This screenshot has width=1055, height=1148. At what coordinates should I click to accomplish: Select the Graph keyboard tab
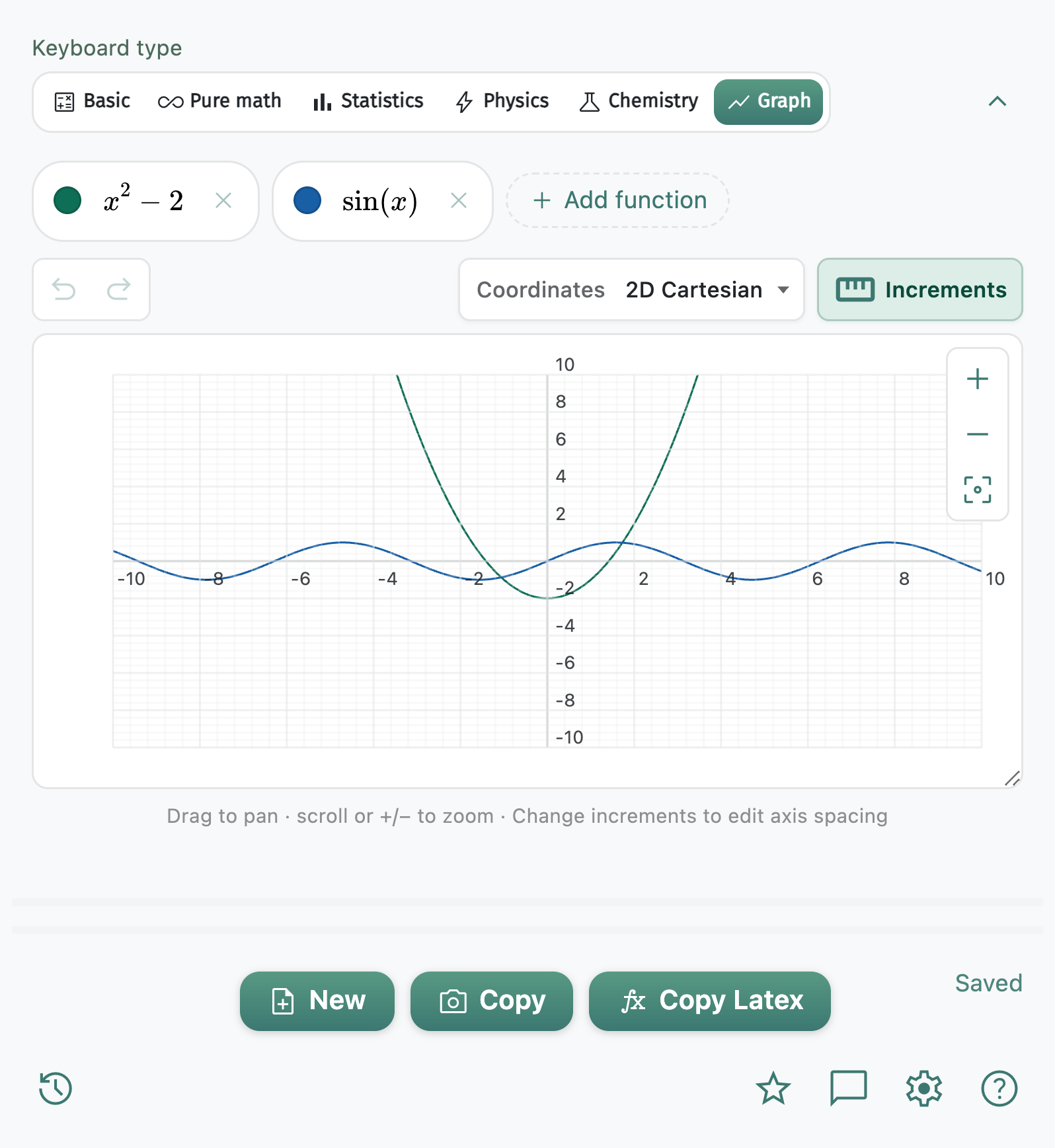click(x=768, y=102)
